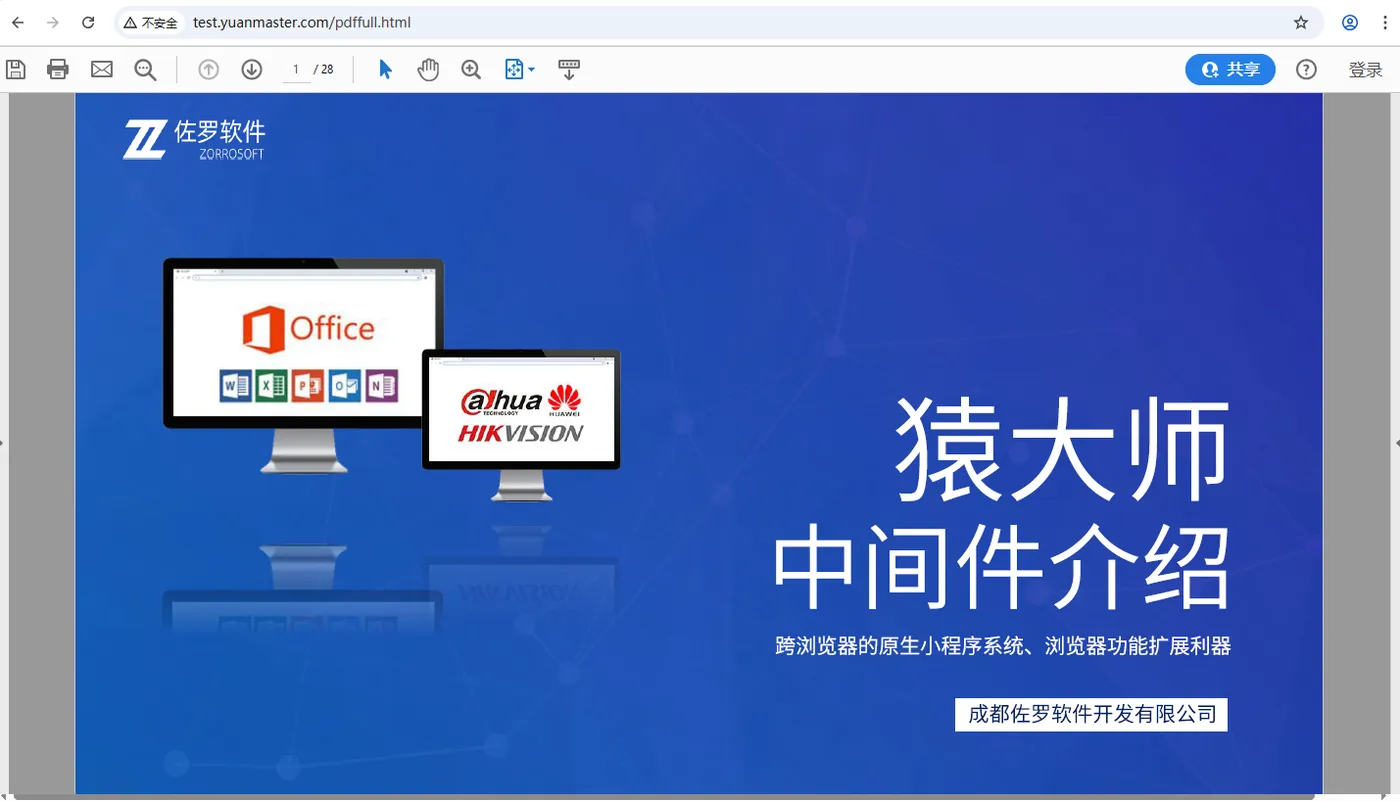This screenshot has height=802, width=1400.
Task: Open the Chrome three-dot menu
Action: [1387, 22]
